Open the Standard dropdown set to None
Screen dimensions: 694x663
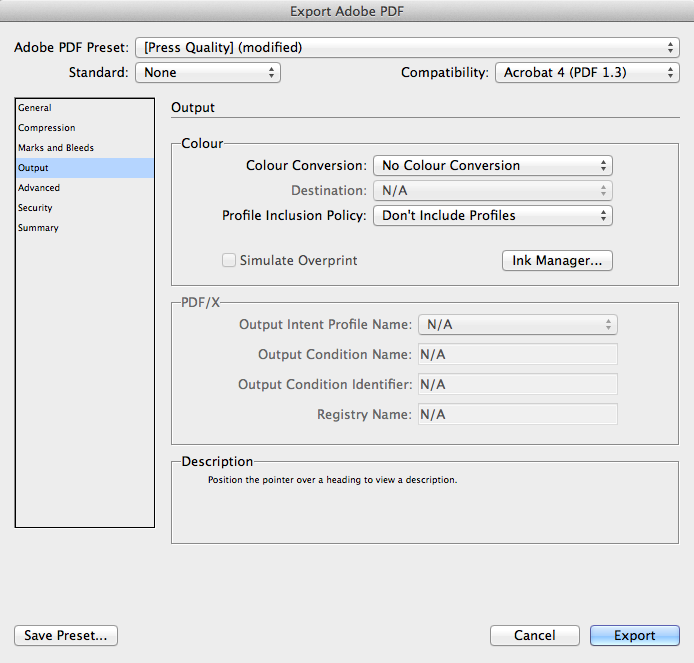[208, 72]
